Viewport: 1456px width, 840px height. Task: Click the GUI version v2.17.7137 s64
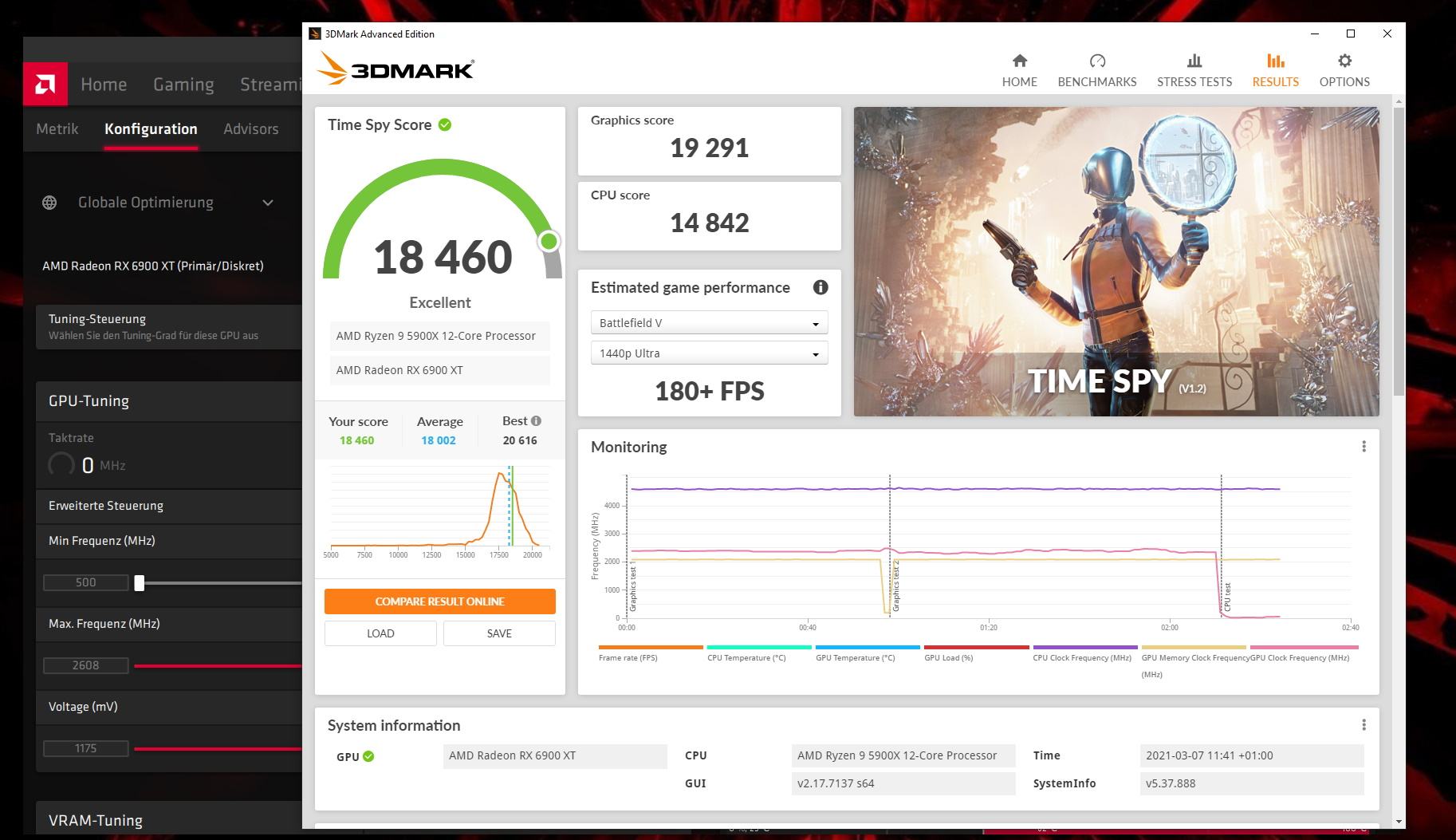point(903,783)
